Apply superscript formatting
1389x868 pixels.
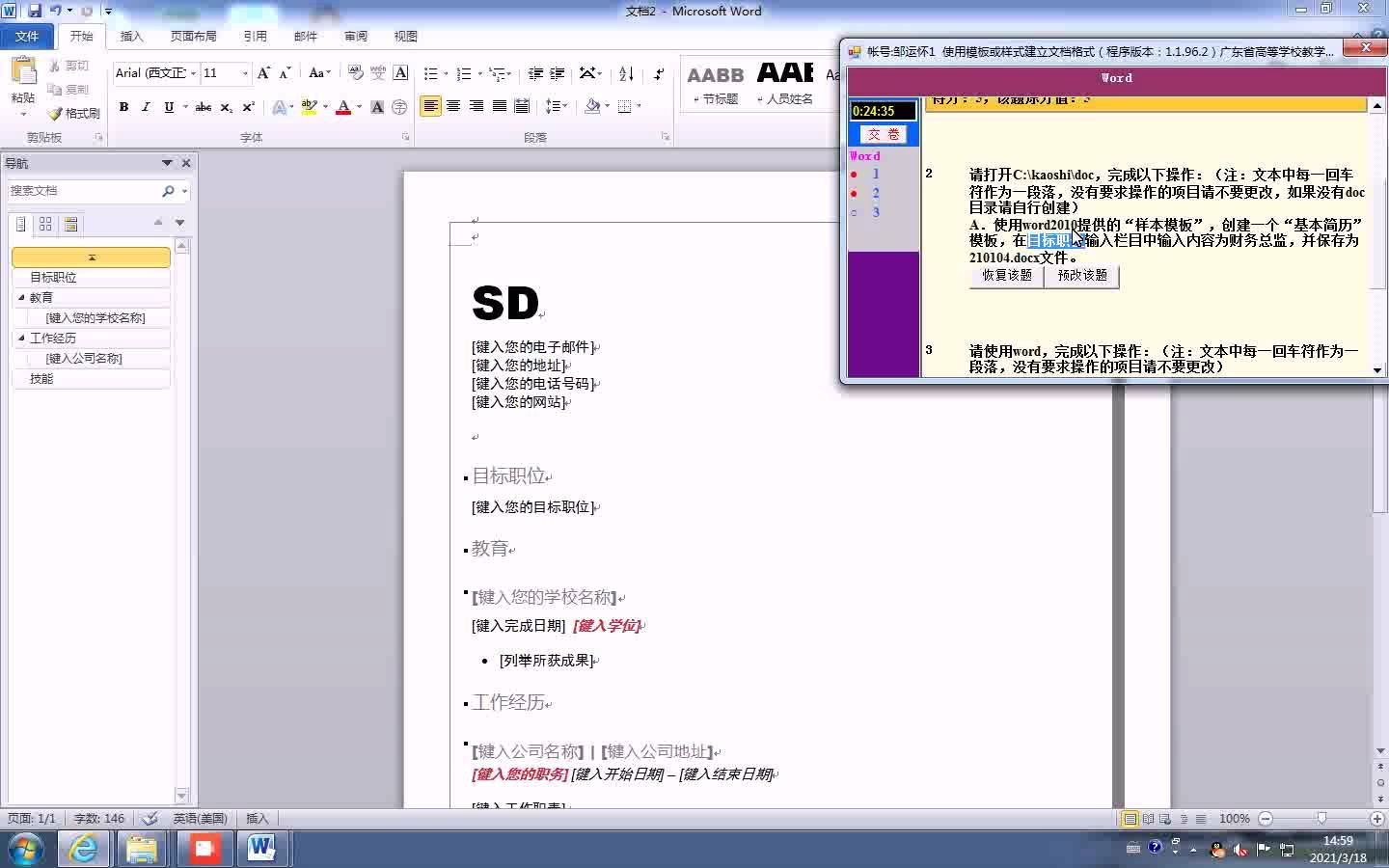(248, 107)
